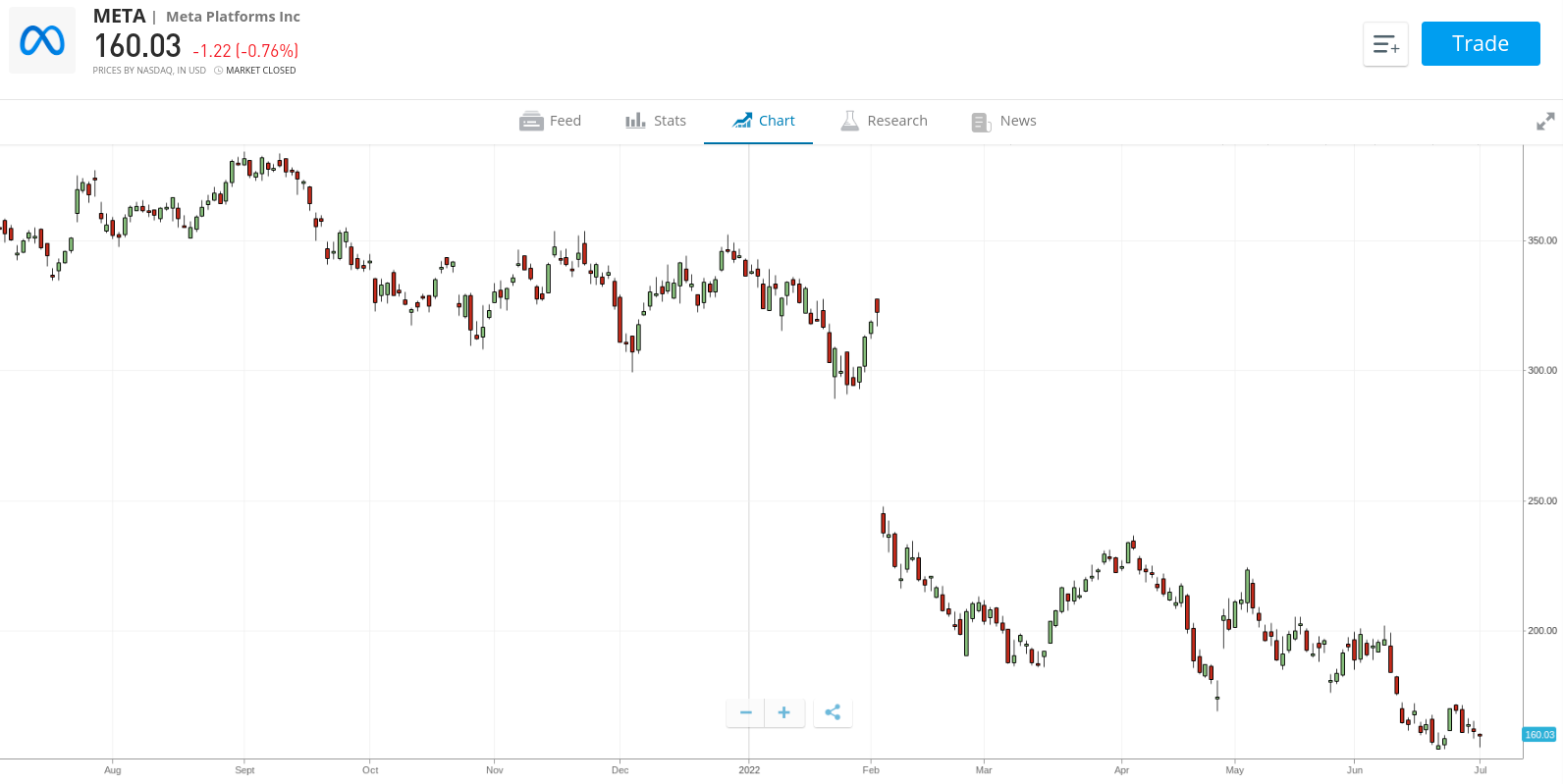Click the 350.00 price axis label
The height and width of the screenshot is (784, 1563).
click(x=1541, y=240)
